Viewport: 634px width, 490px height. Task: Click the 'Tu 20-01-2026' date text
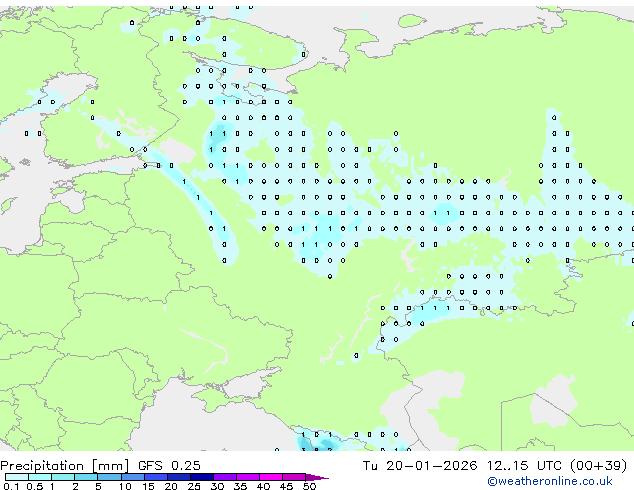420,466
